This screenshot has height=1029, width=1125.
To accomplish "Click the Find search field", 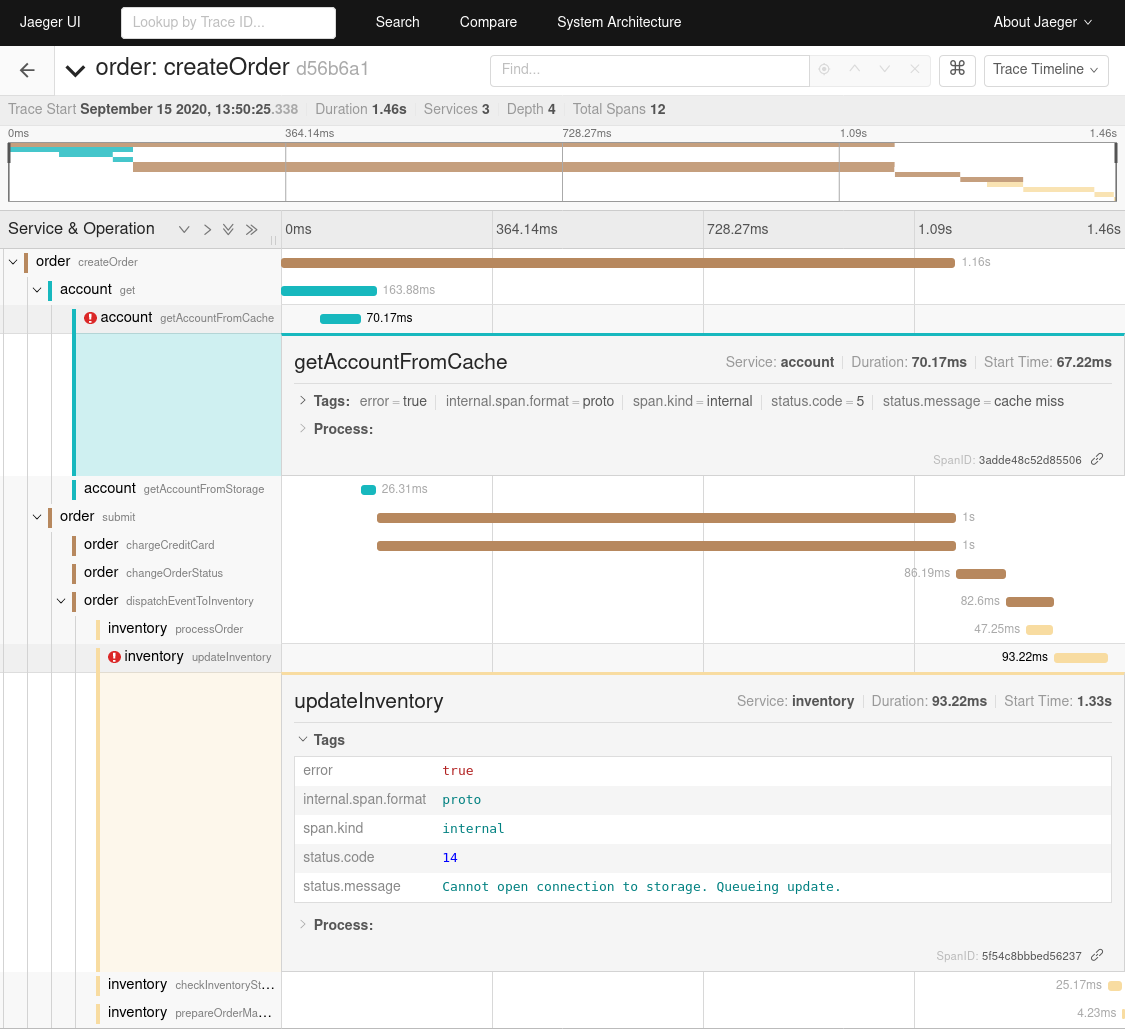I will (x=649, y=70).
